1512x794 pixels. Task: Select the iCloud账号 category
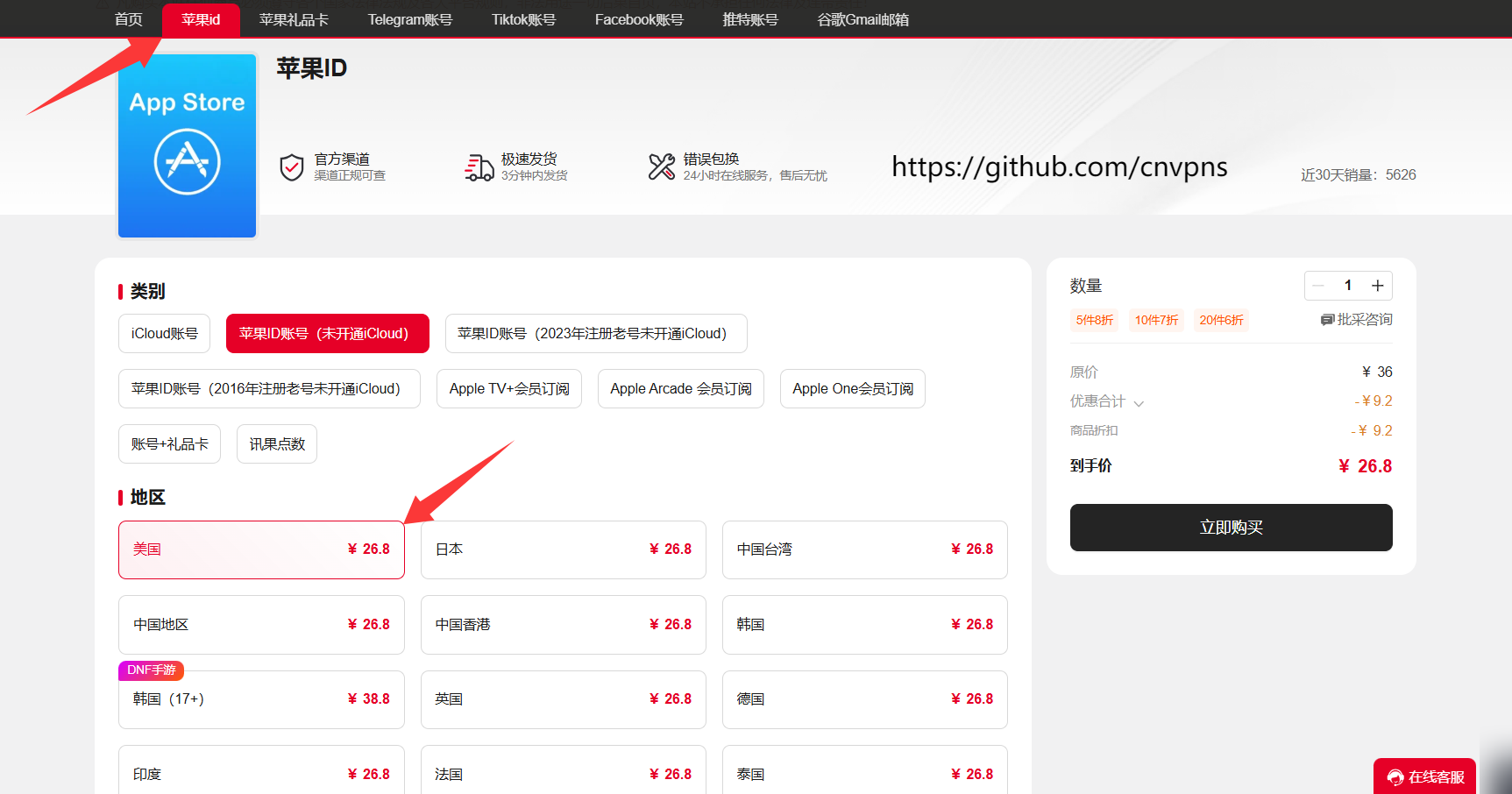(x=165, y=333)
